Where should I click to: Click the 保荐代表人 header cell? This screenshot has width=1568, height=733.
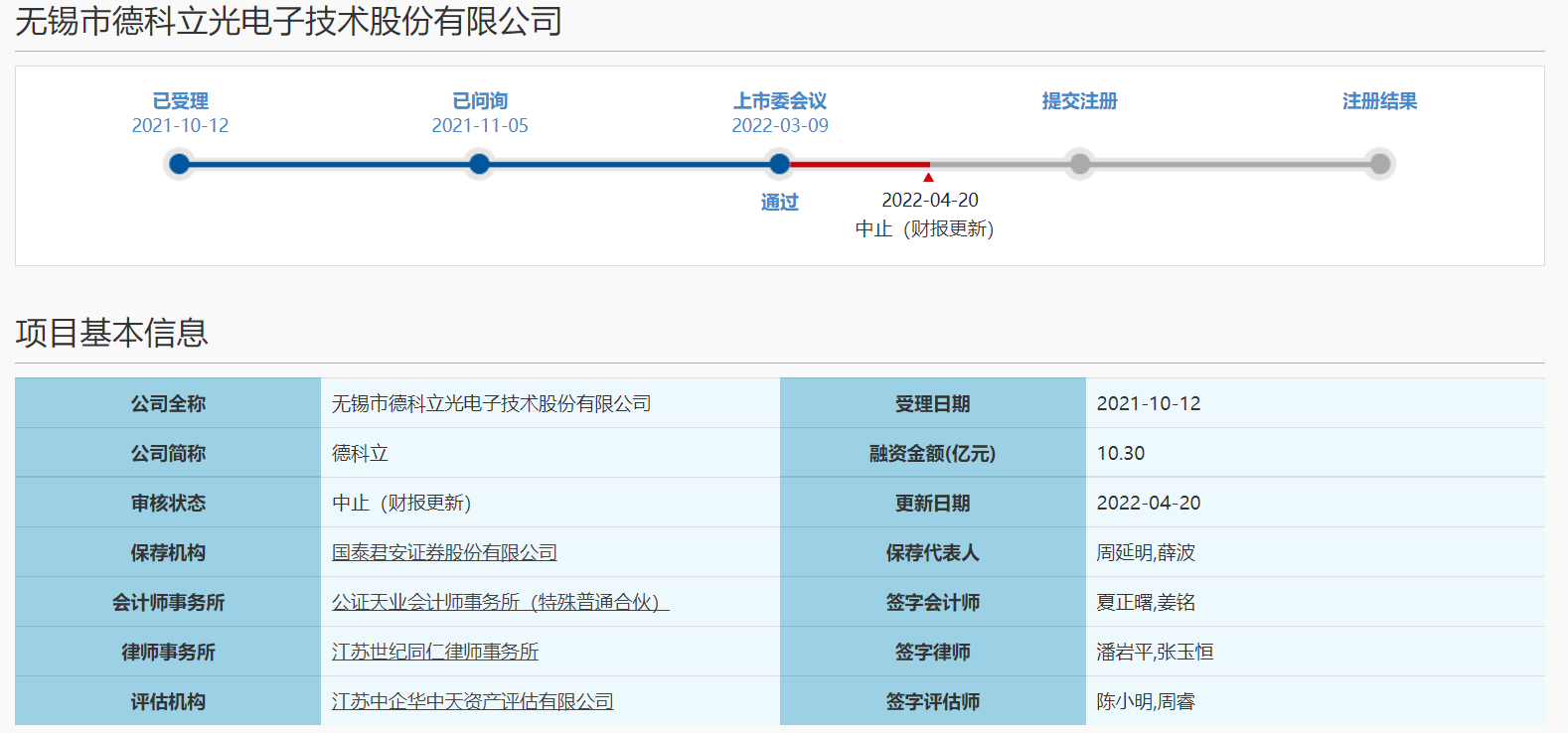click(x=933, y=552)
